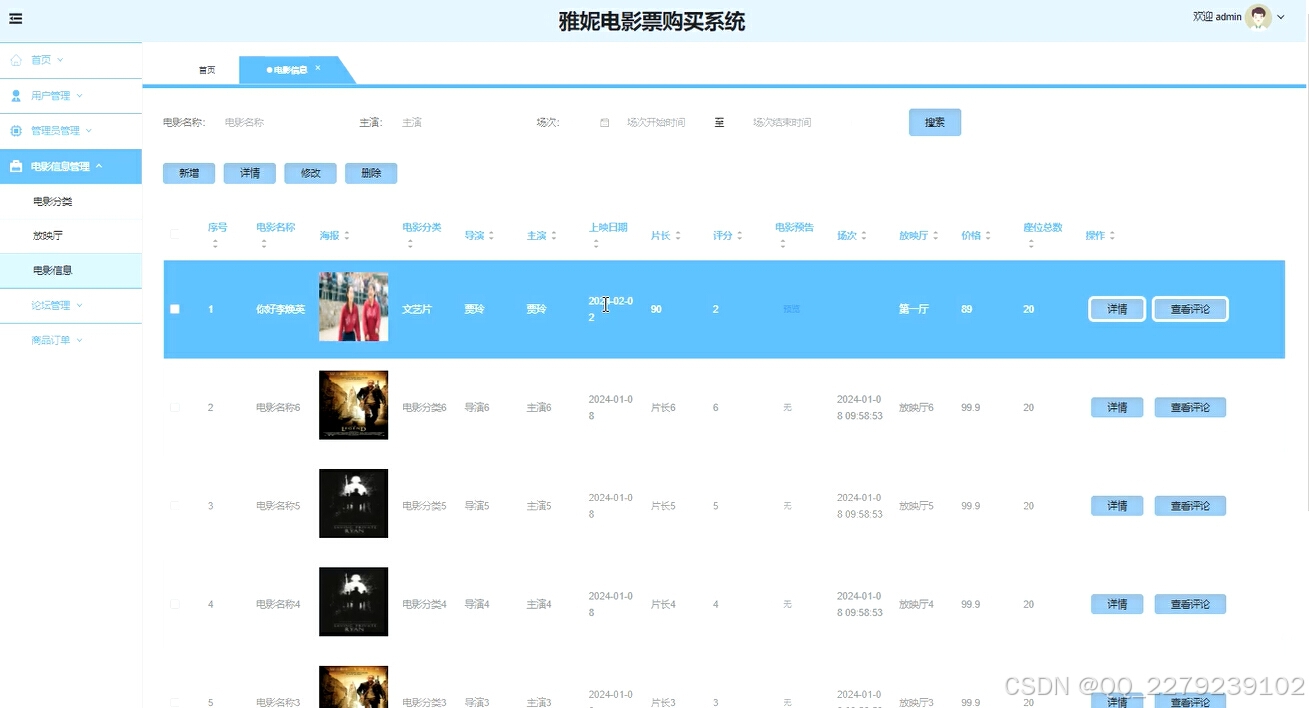Select the checkbox beside 电影名称6
Screen dimensions: 1309x708
tap(174, 407)
